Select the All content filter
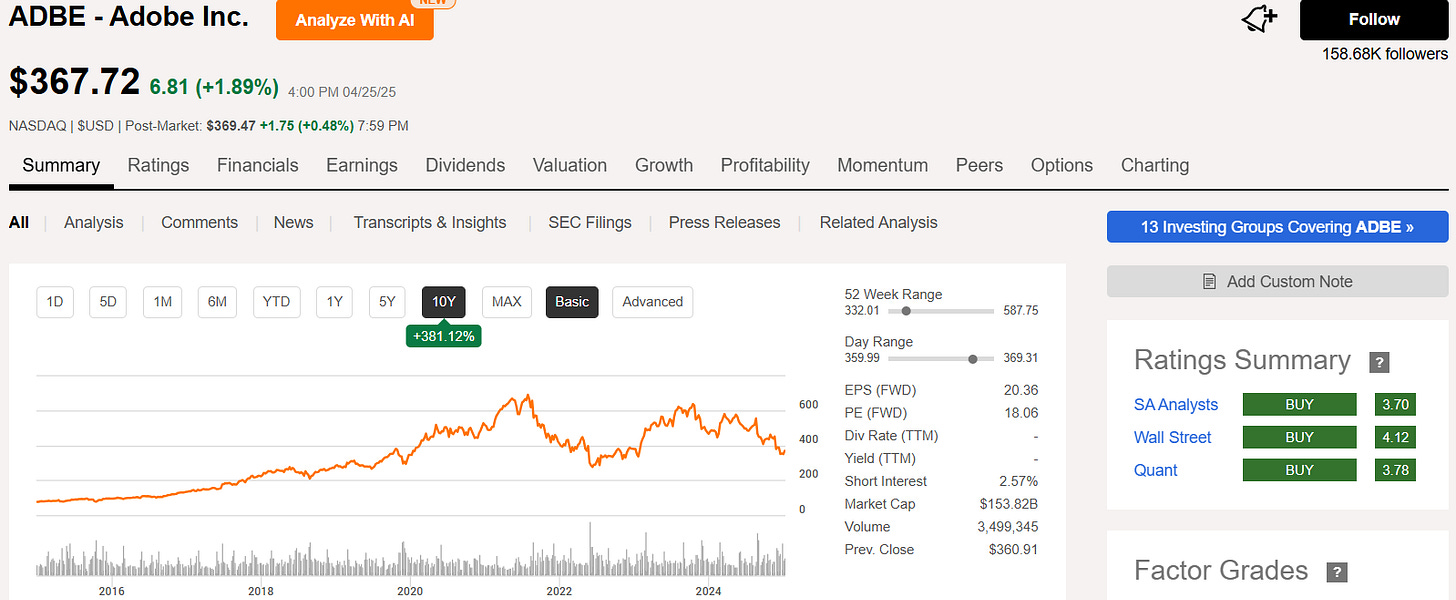The width and height of the screenshot is (1456, 600). (18, 222)
